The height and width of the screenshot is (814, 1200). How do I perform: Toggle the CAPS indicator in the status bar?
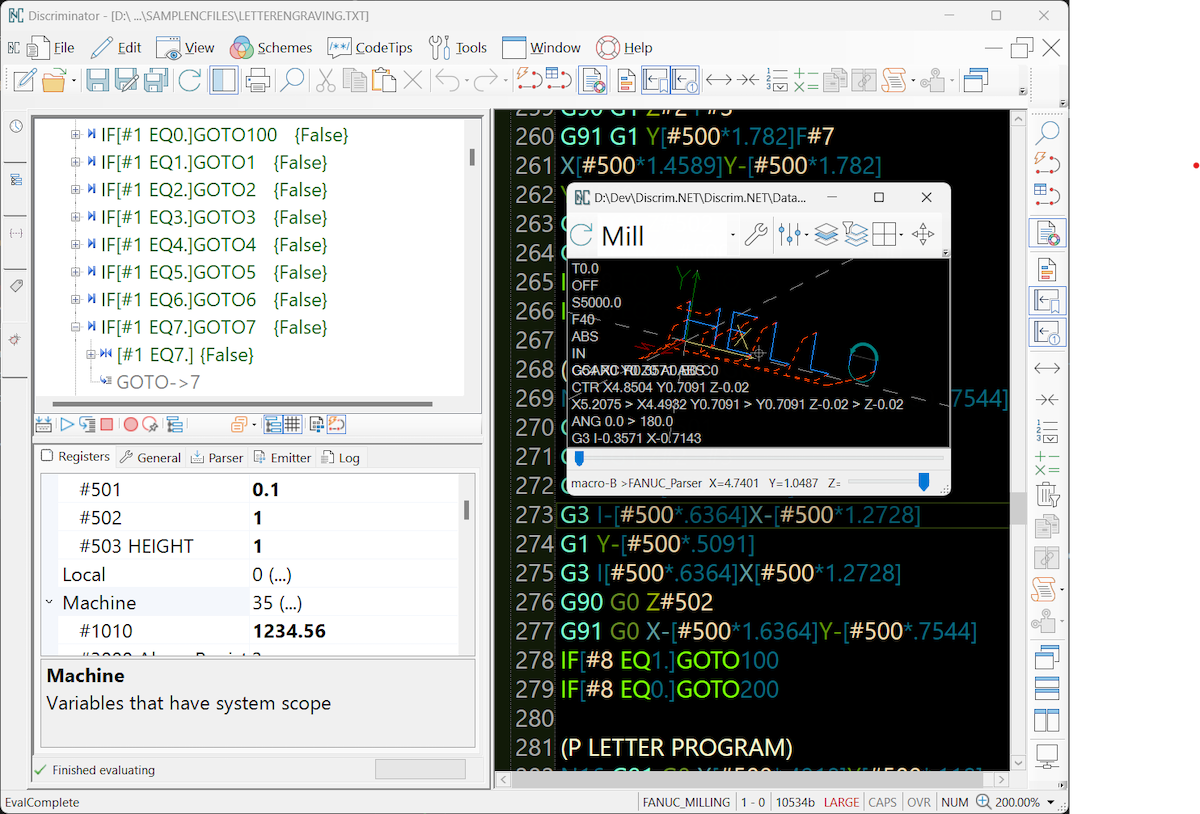click(x=882, y=802)
